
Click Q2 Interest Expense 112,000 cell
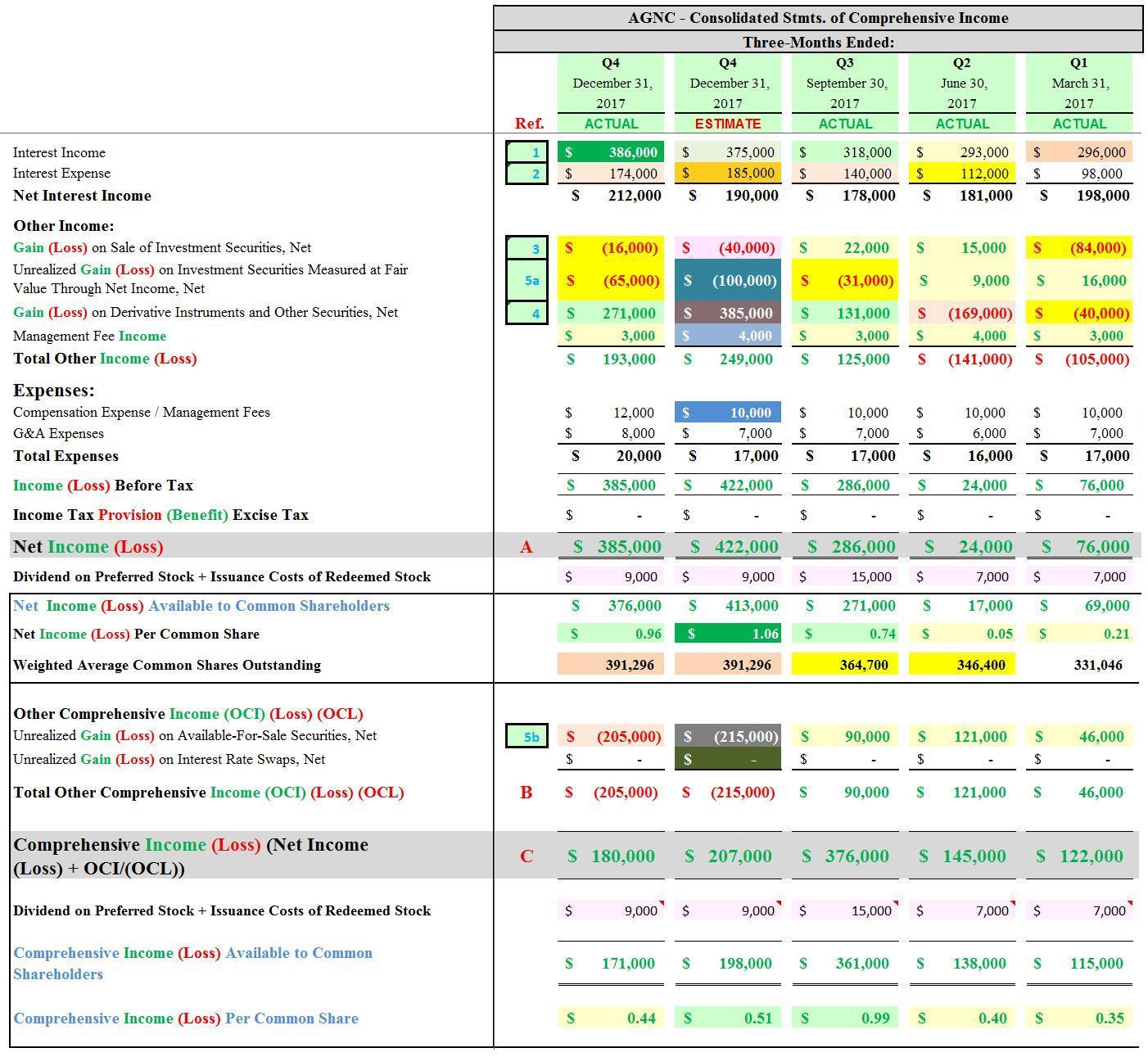(962, 174)
